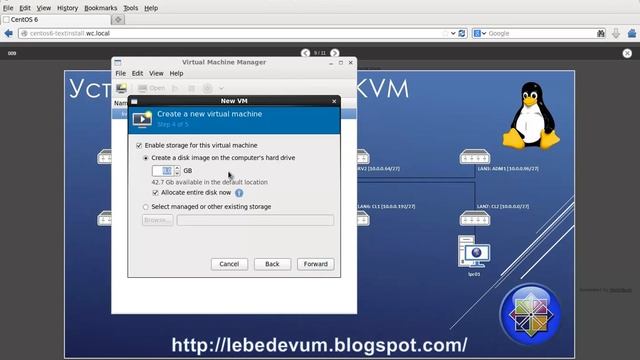Image resolution: width=640 pixels, height=360 pixels.
Task: Open the Help menu in Virtual Machine Manager
Action: tap(176, 73)
